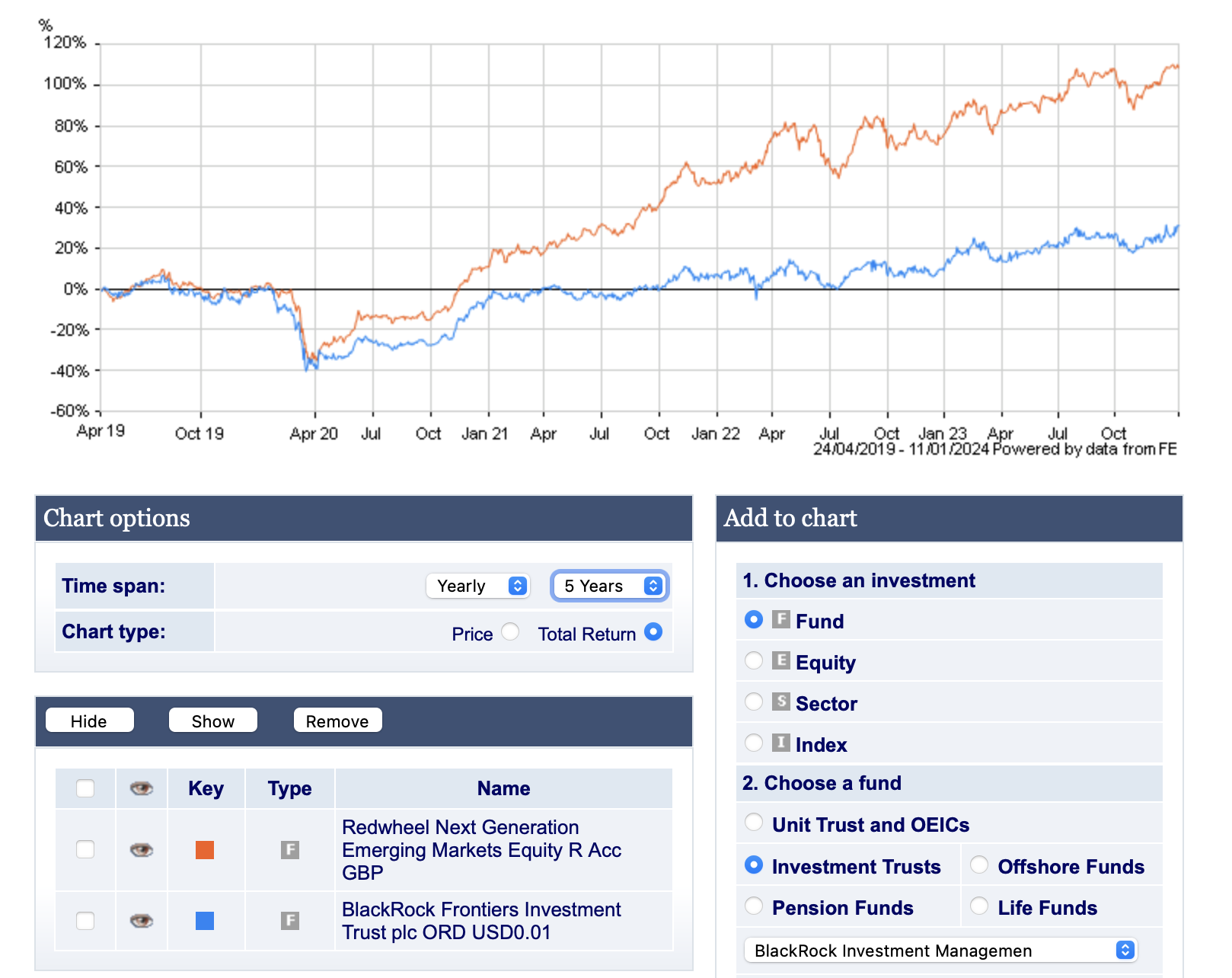Click the S icon next to Sector option
The width and height of the screenshot is (1232, 978).
click(781, 702)
